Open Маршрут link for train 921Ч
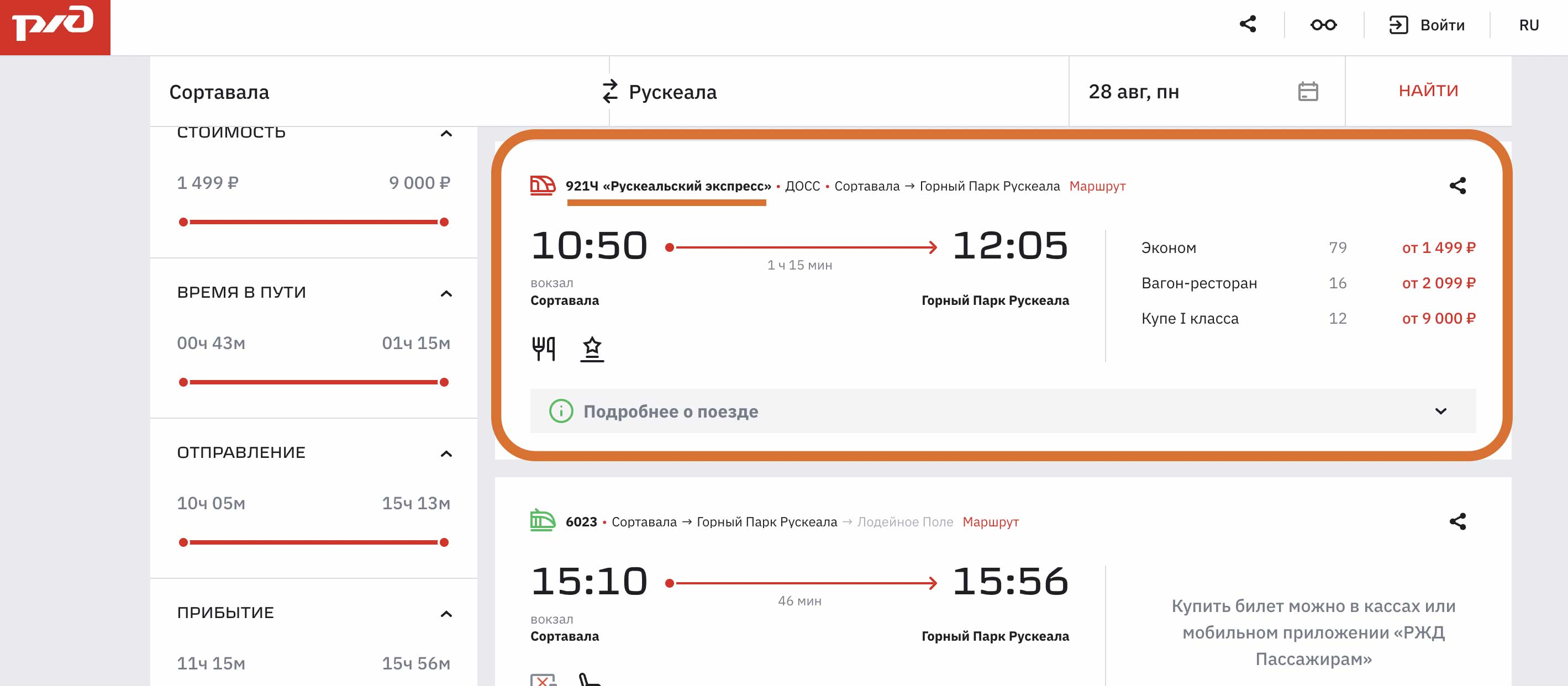 coord(1097,186)
